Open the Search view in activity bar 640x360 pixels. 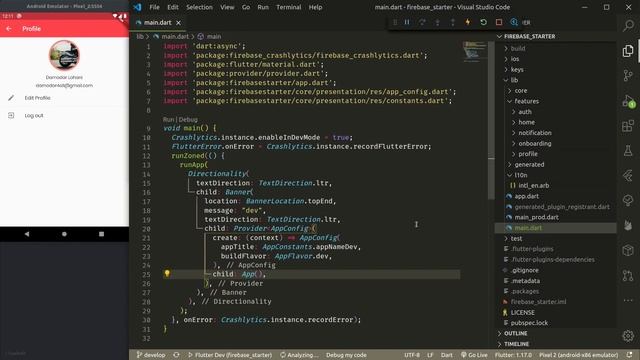(628, 26)
